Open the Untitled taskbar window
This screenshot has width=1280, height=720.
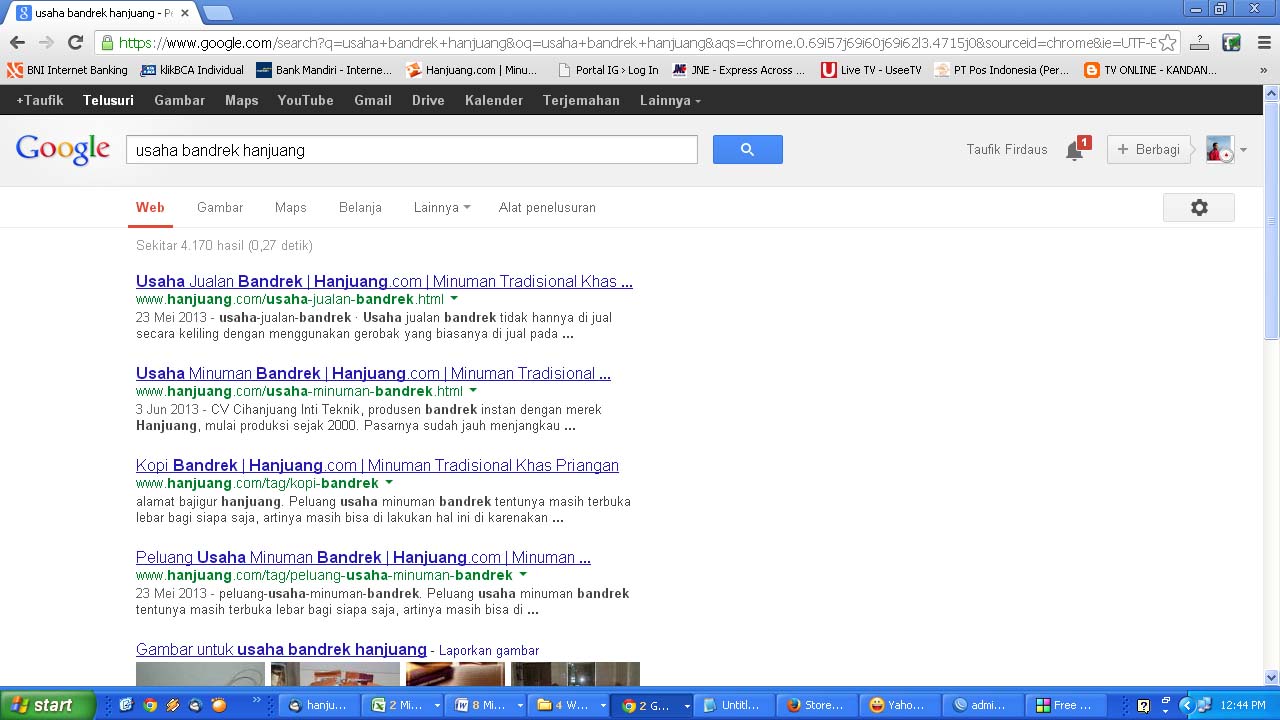tap(733, 705)
